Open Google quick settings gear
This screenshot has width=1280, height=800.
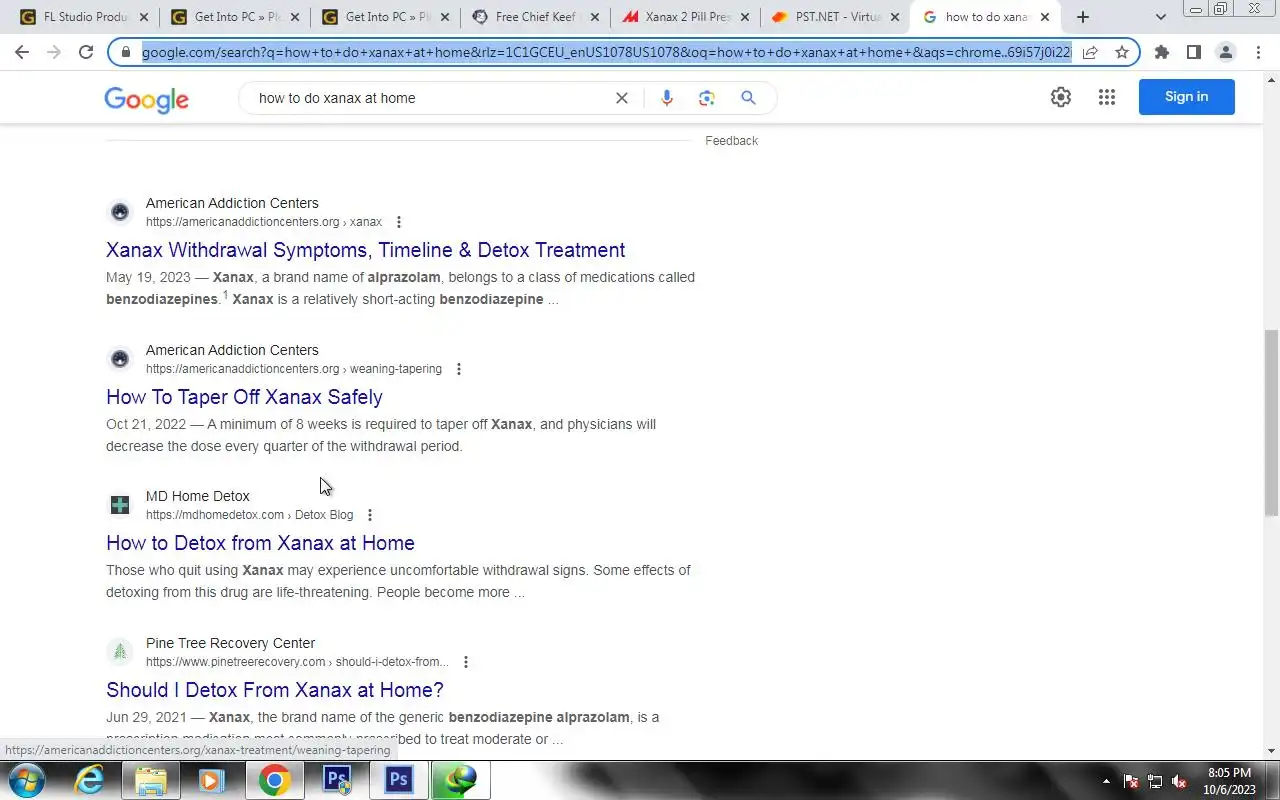(x=1061, y=97)
